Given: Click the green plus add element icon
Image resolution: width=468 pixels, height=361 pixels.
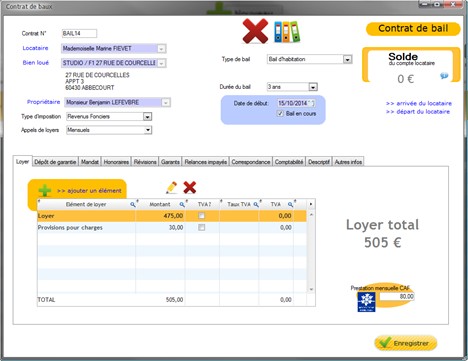Looking at the screenshot, I should [45, 190].
